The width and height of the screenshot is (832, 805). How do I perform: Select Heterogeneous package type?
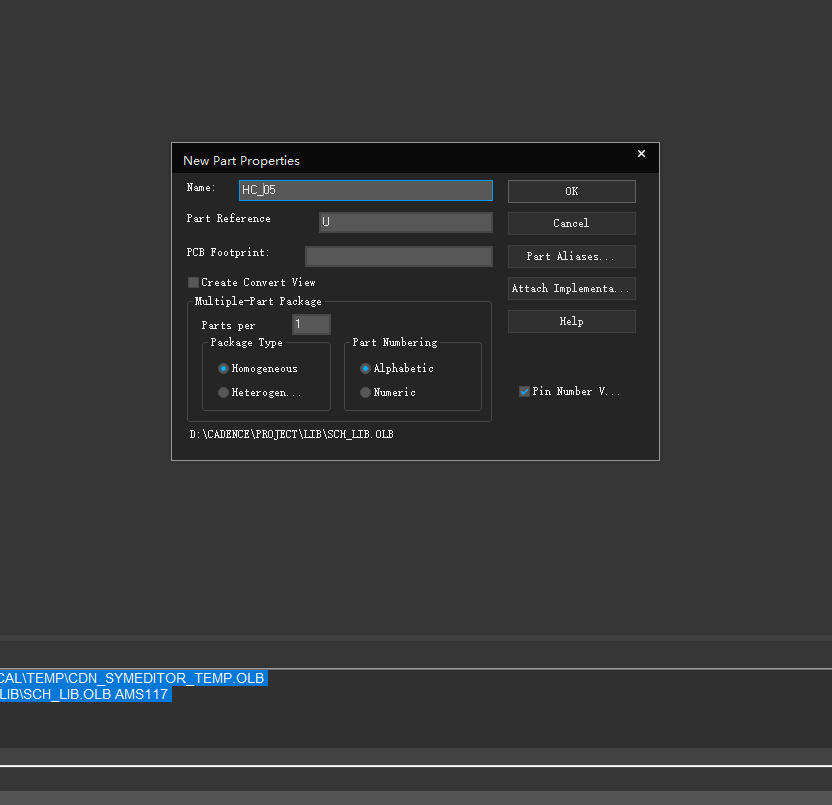223,392
